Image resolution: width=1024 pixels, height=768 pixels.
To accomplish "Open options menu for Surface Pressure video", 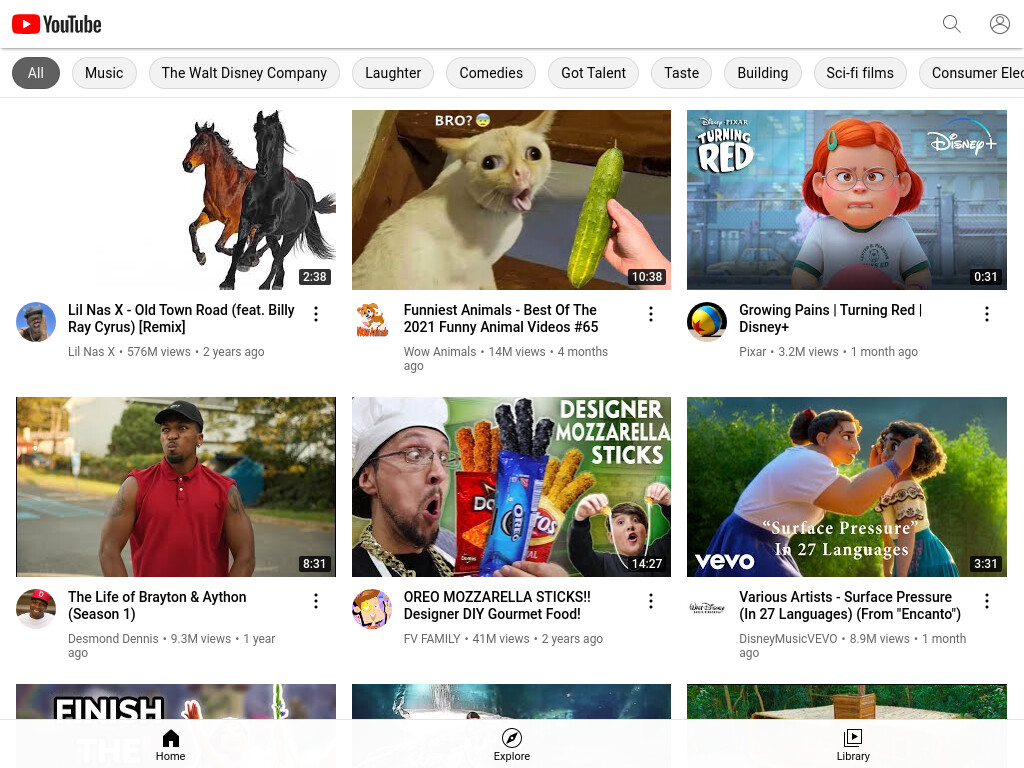I will [x=987, y=601].
